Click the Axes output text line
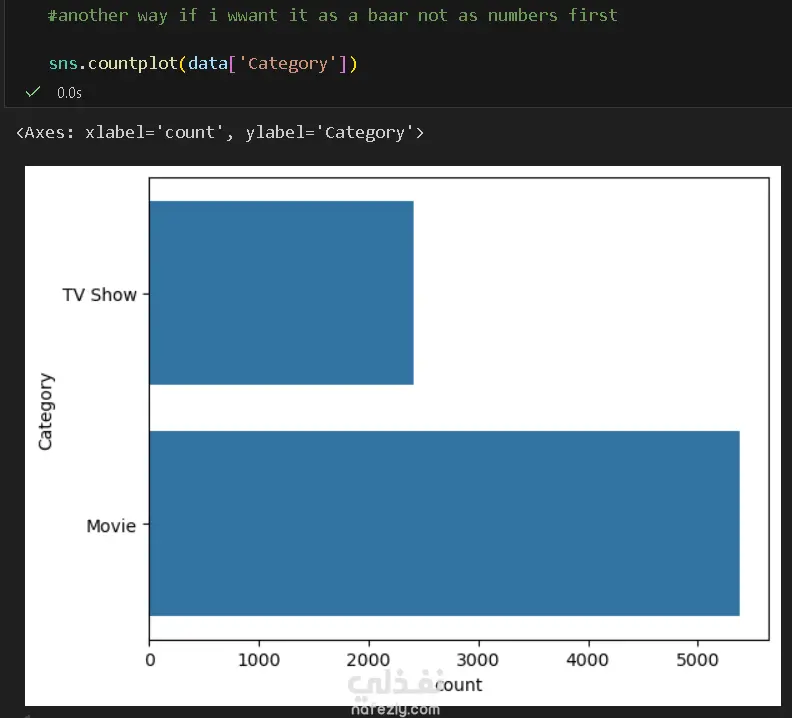This screenshot has height=718, width=792. pyautogui.click(x=220, y=132)
